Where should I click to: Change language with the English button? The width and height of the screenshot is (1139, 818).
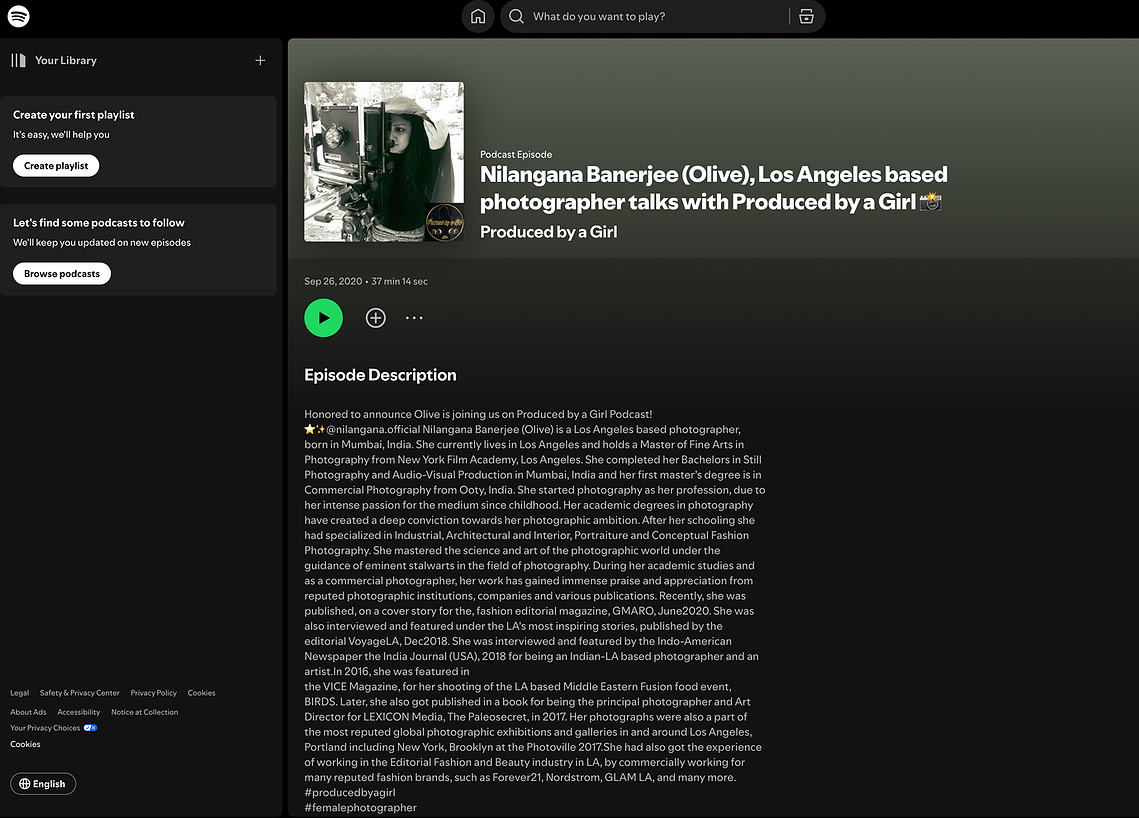coord(43,784)
